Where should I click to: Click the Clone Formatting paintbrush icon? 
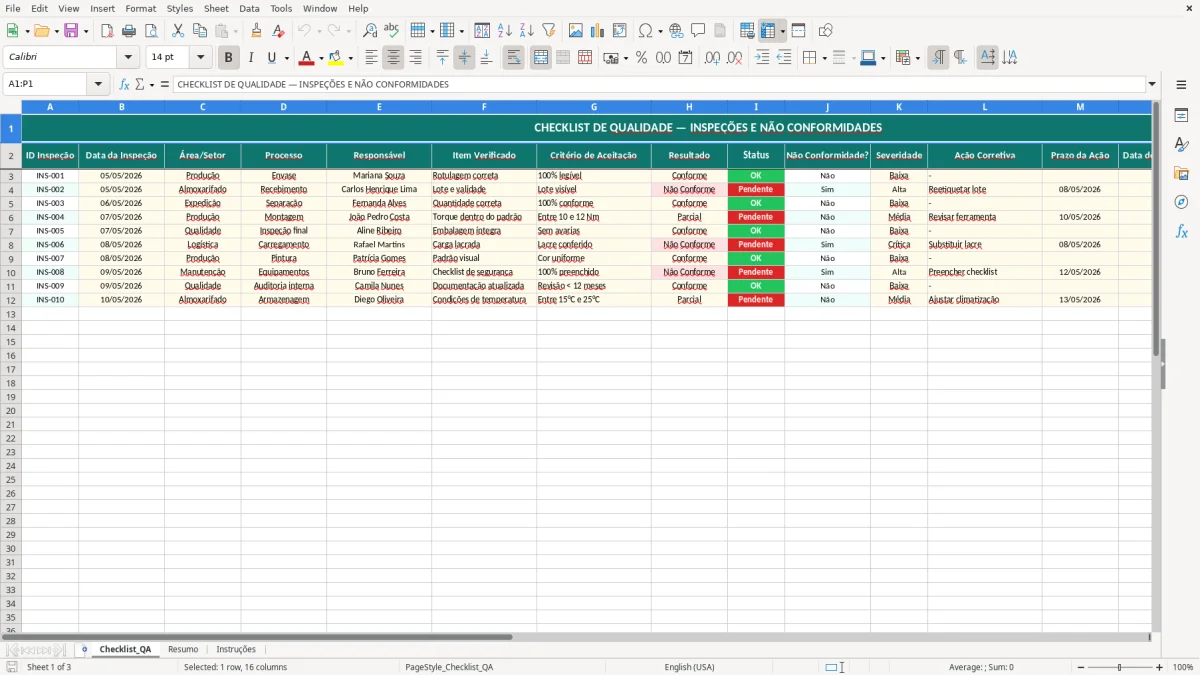point(256,31)
